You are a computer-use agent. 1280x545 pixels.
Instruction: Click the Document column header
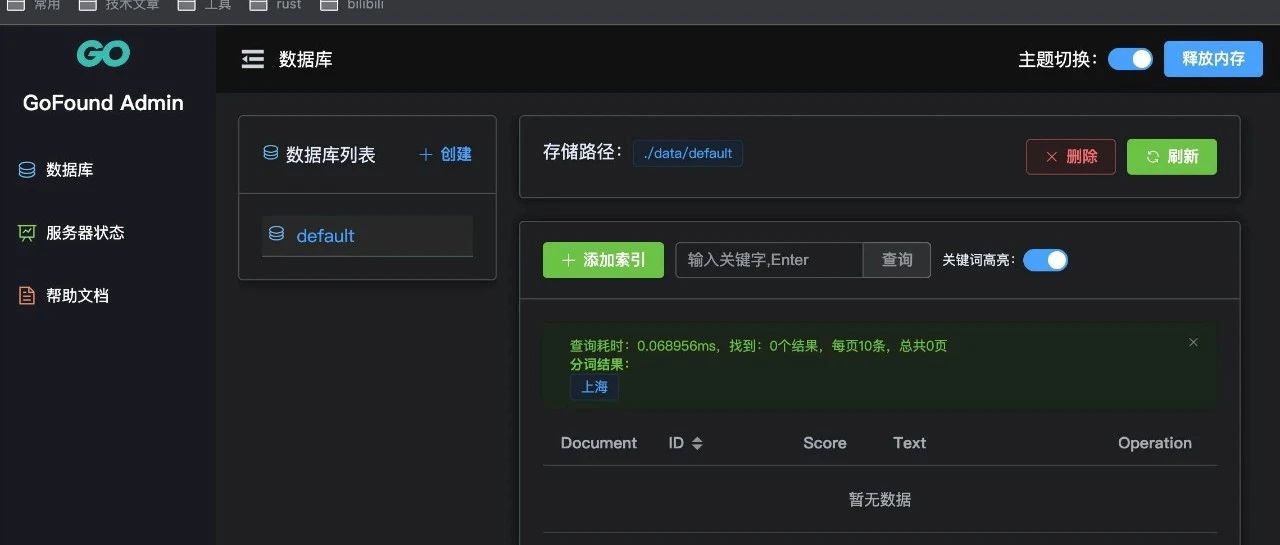[599, 443]
